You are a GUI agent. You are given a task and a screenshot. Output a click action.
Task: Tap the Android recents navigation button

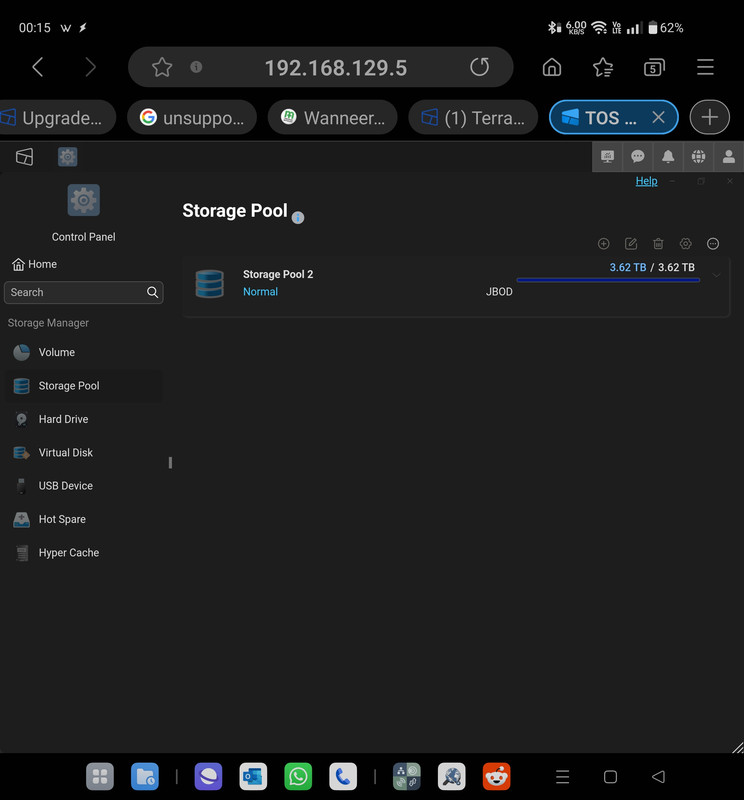(x=562, y=777)
